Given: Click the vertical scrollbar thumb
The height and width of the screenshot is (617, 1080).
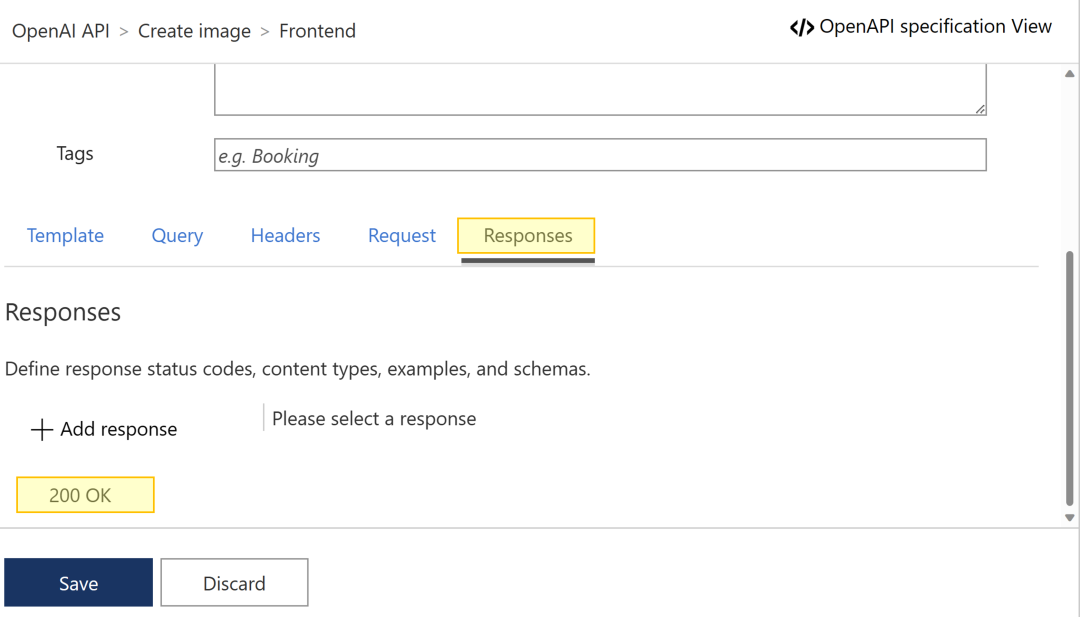Looking at the screenshot, I should pos(1069,380).
